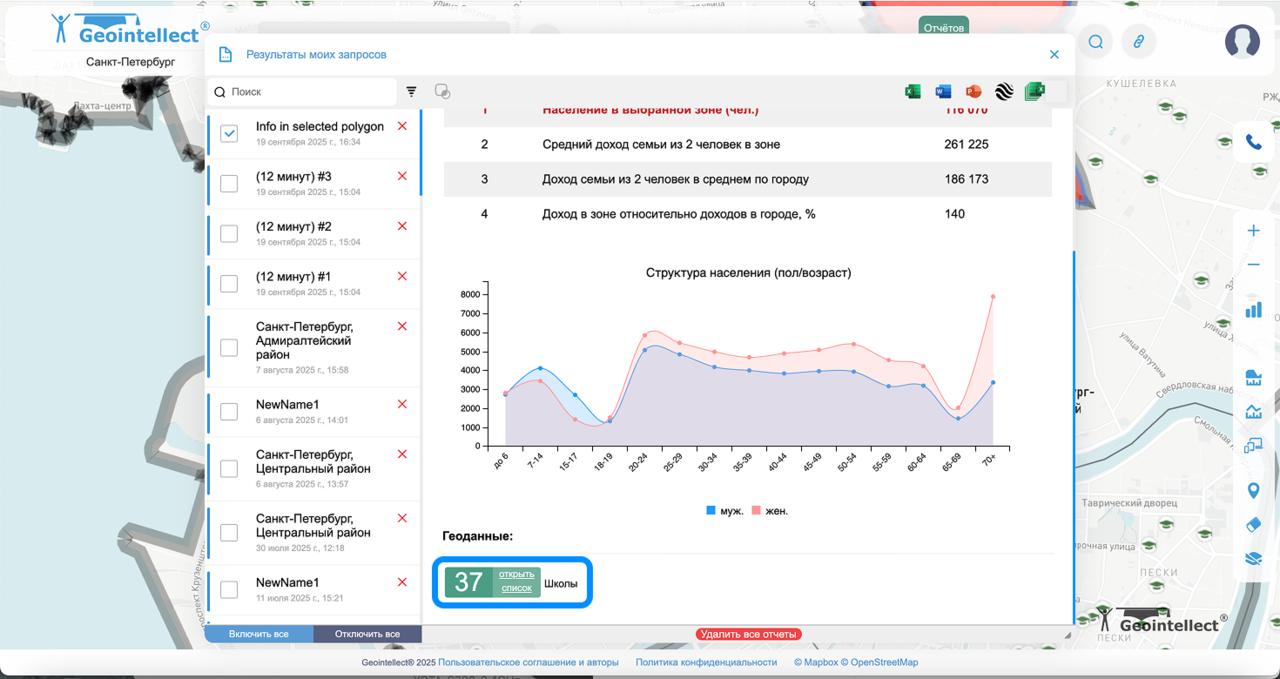
Task: Open the user profile avatar menu
Action: pos(1242,41)
